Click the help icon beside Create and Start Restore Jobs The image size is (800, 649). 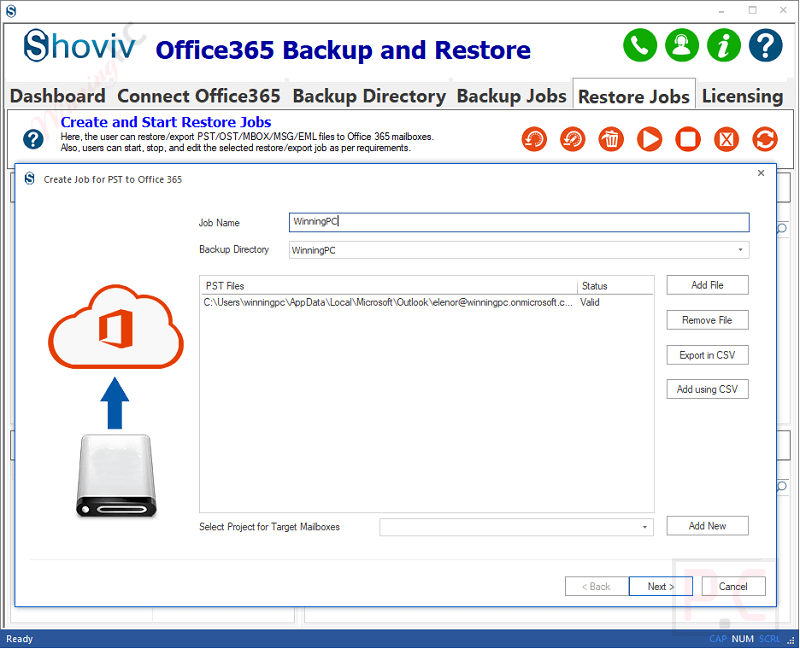pos(33,139)
